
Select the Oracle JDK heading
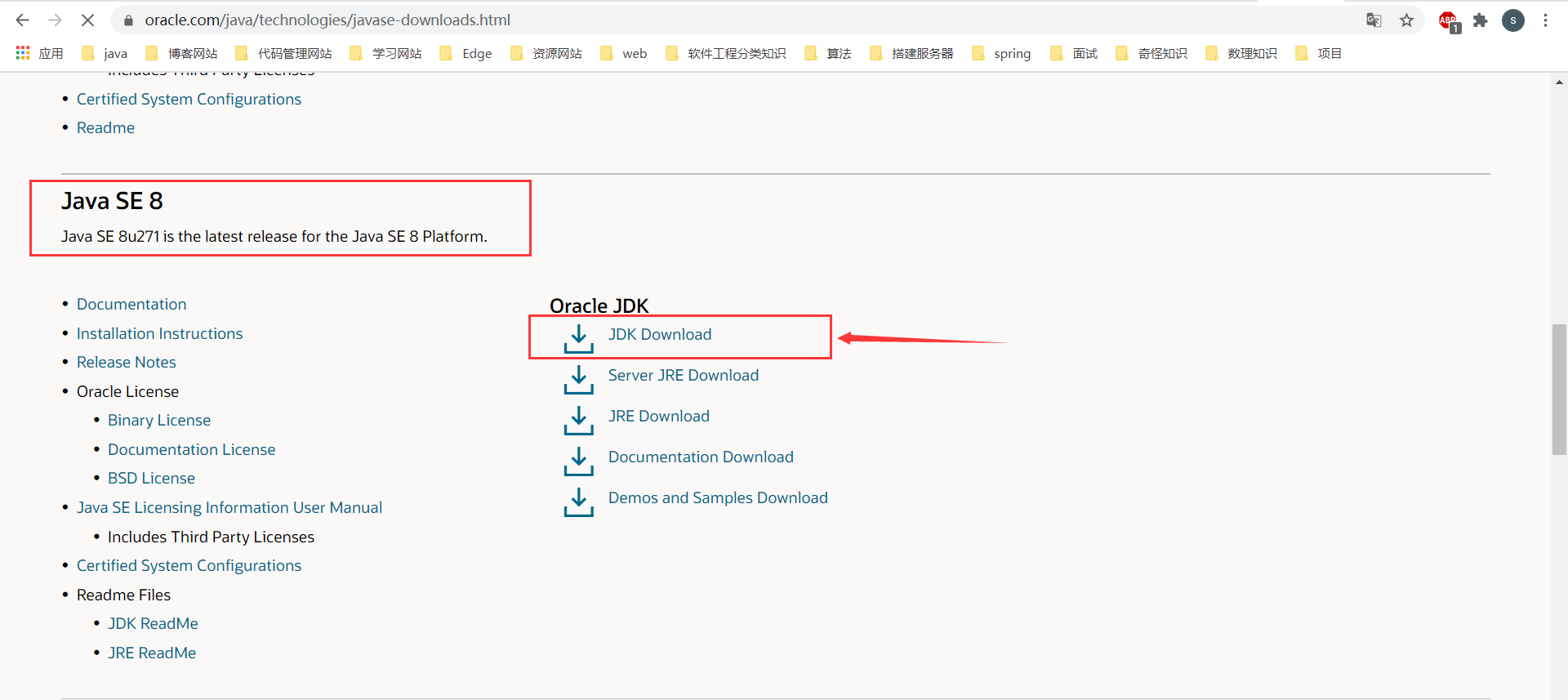pyautogui.click(x=599, y=305)
